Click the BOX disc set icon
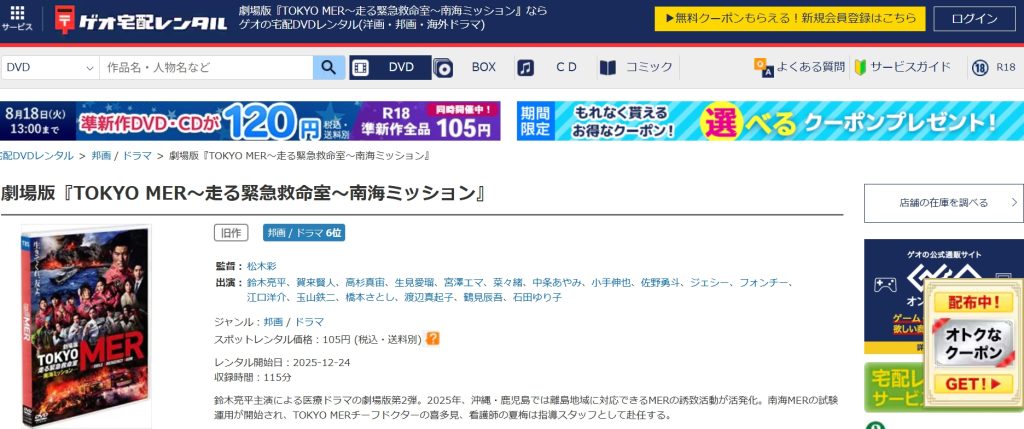 [443, 68]
